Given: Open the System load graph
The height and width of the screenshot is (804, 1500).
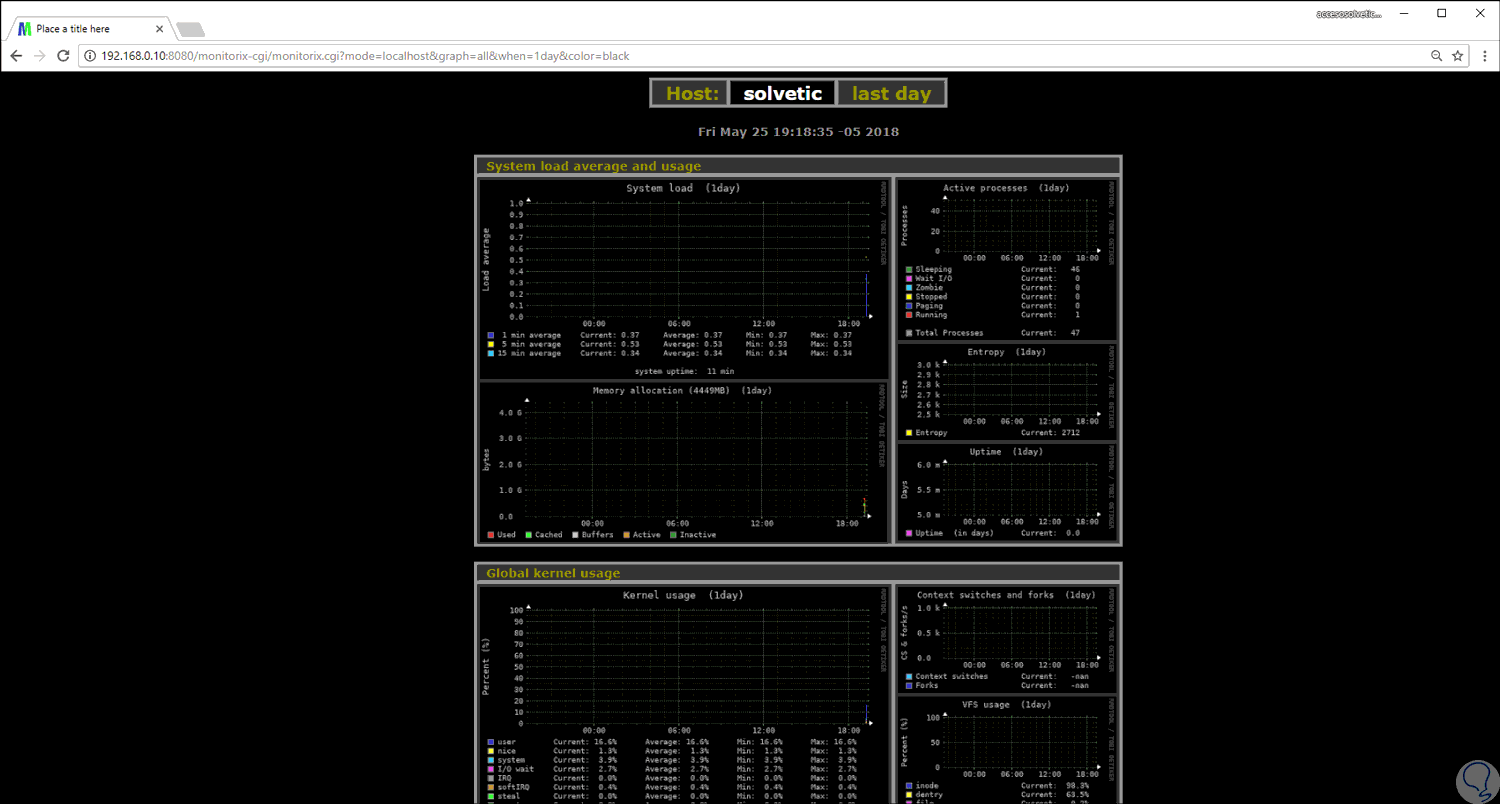Looking at the screenshot, I should [x=683, y=278].
